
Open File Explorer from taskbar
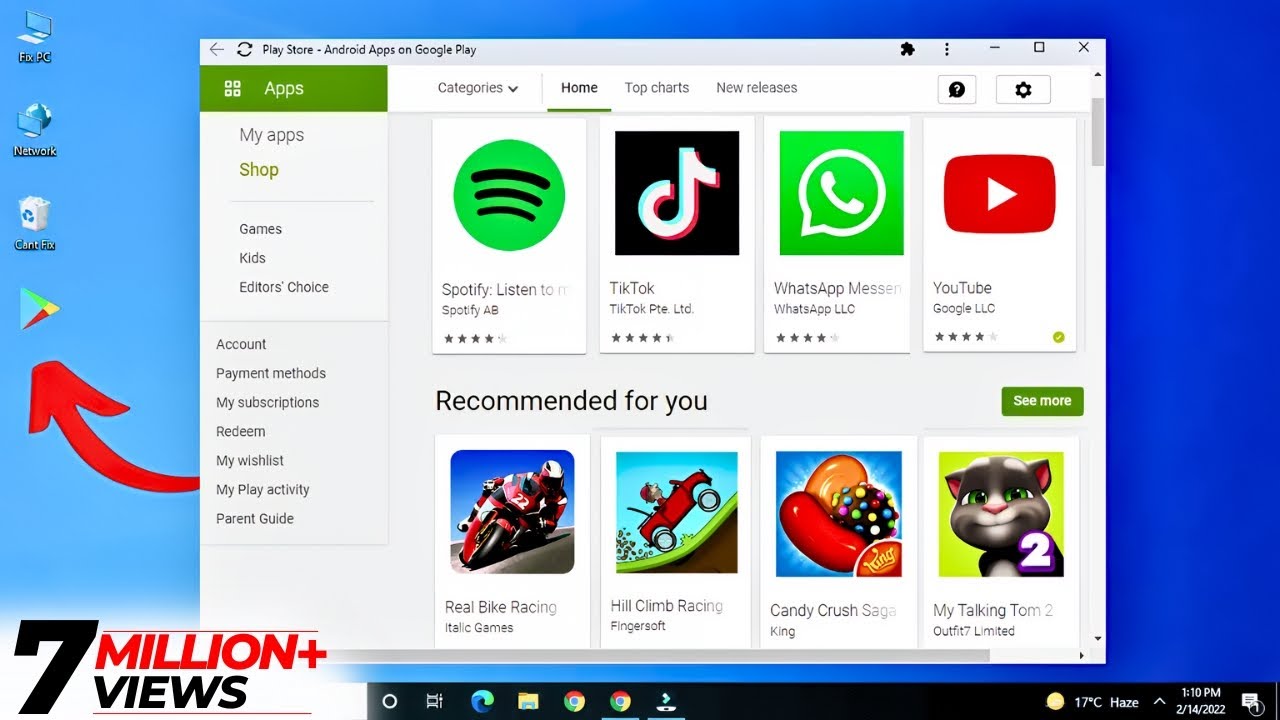click(x=528, y=701)
